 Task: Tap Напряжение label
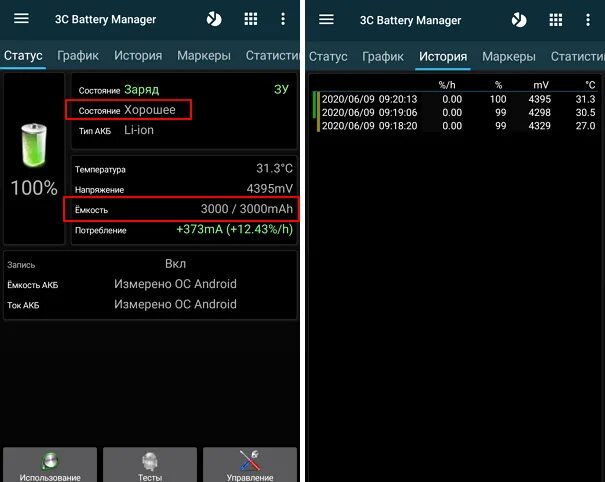click(x=100, y=190)
